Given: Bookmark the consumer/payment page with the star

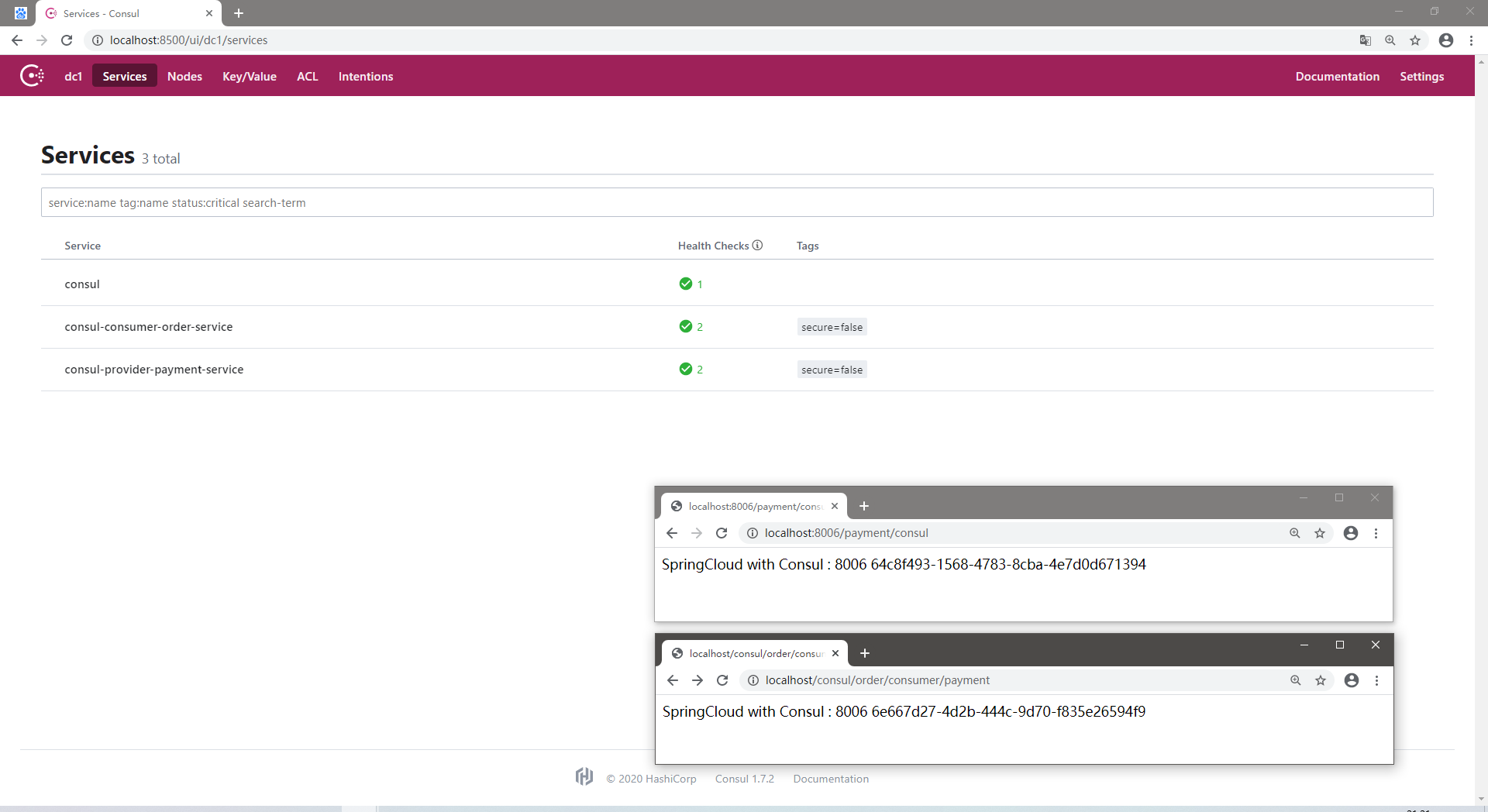Looking at the screenshot, I should (x=1321, y=680).
